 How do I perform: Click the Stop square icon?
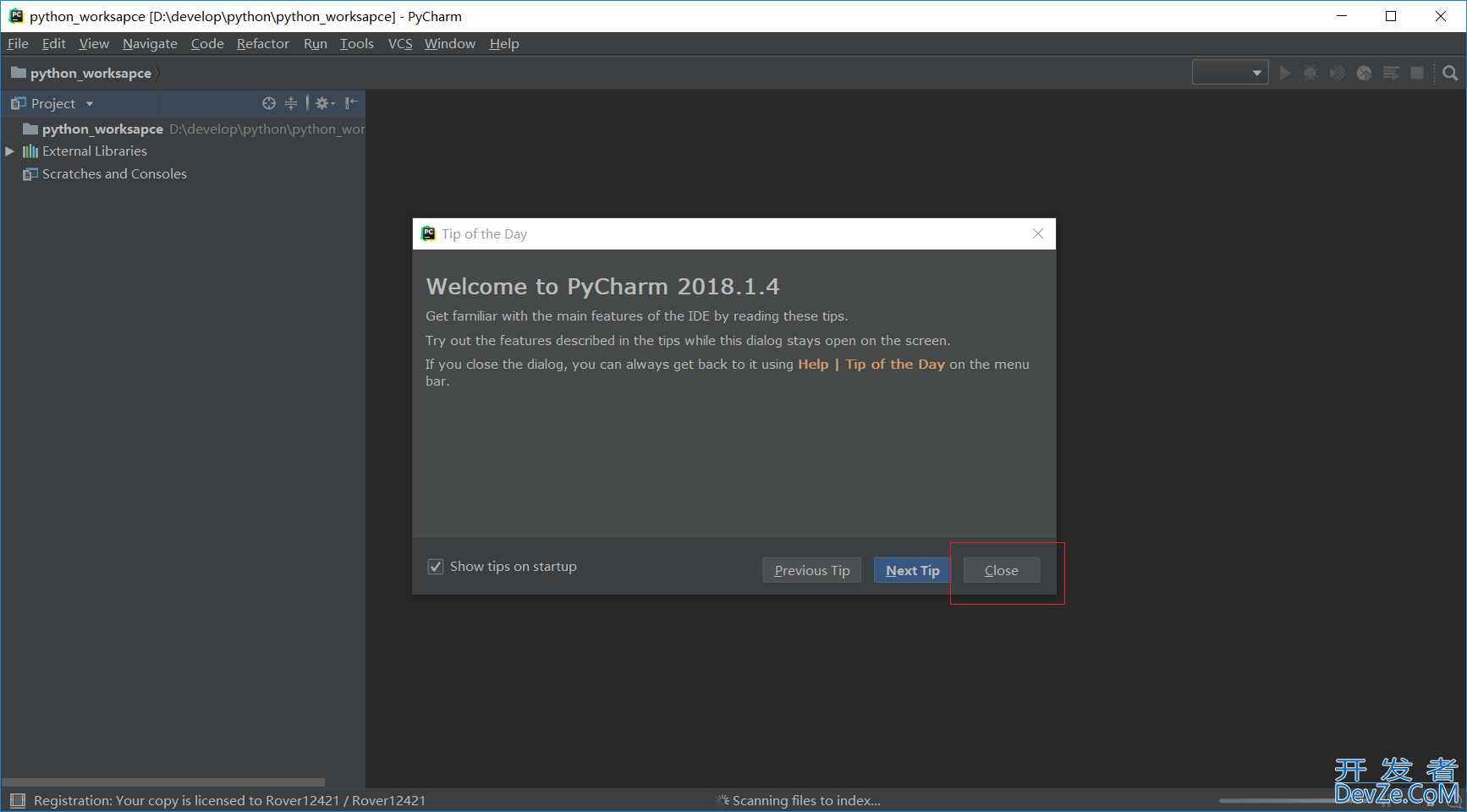[x=1417, y=74]
